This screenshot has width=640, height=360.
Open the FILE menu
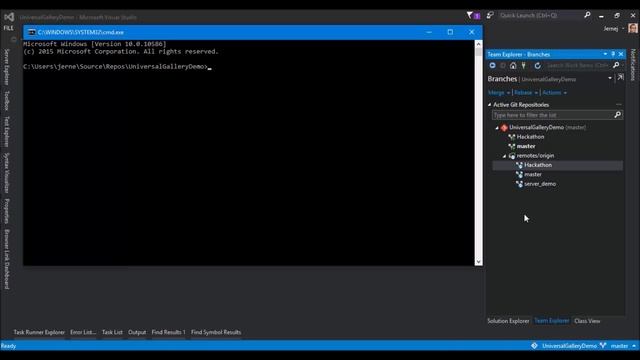pyautogui.click(x=9, y=28)
